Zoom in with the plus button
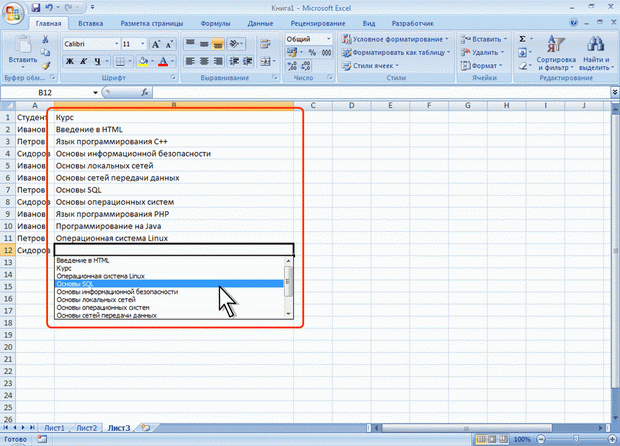Image resolution: width=620 pixels, height=446 pixels. (x=612, y=439)
